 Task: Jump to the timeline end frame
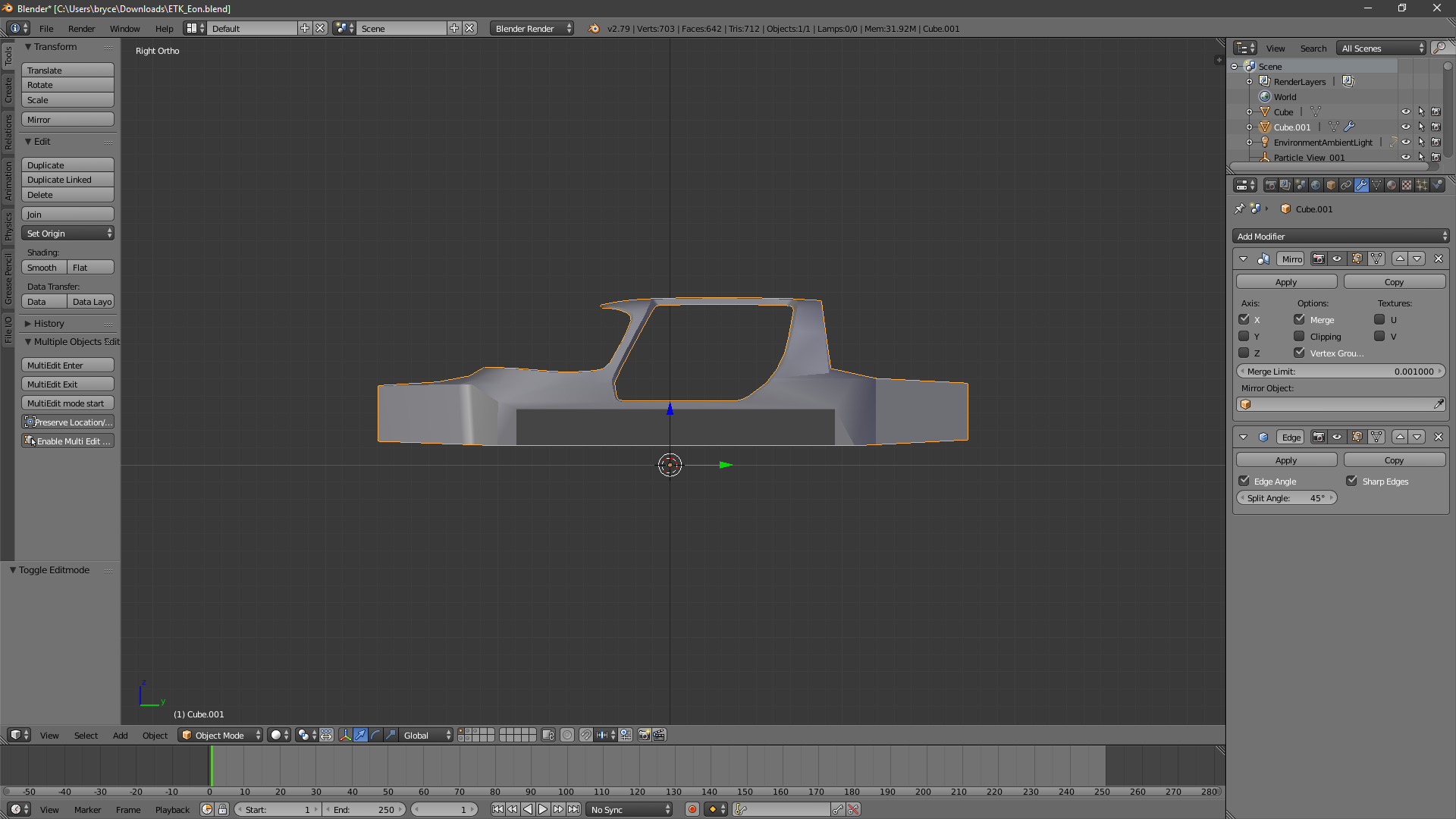574,809
